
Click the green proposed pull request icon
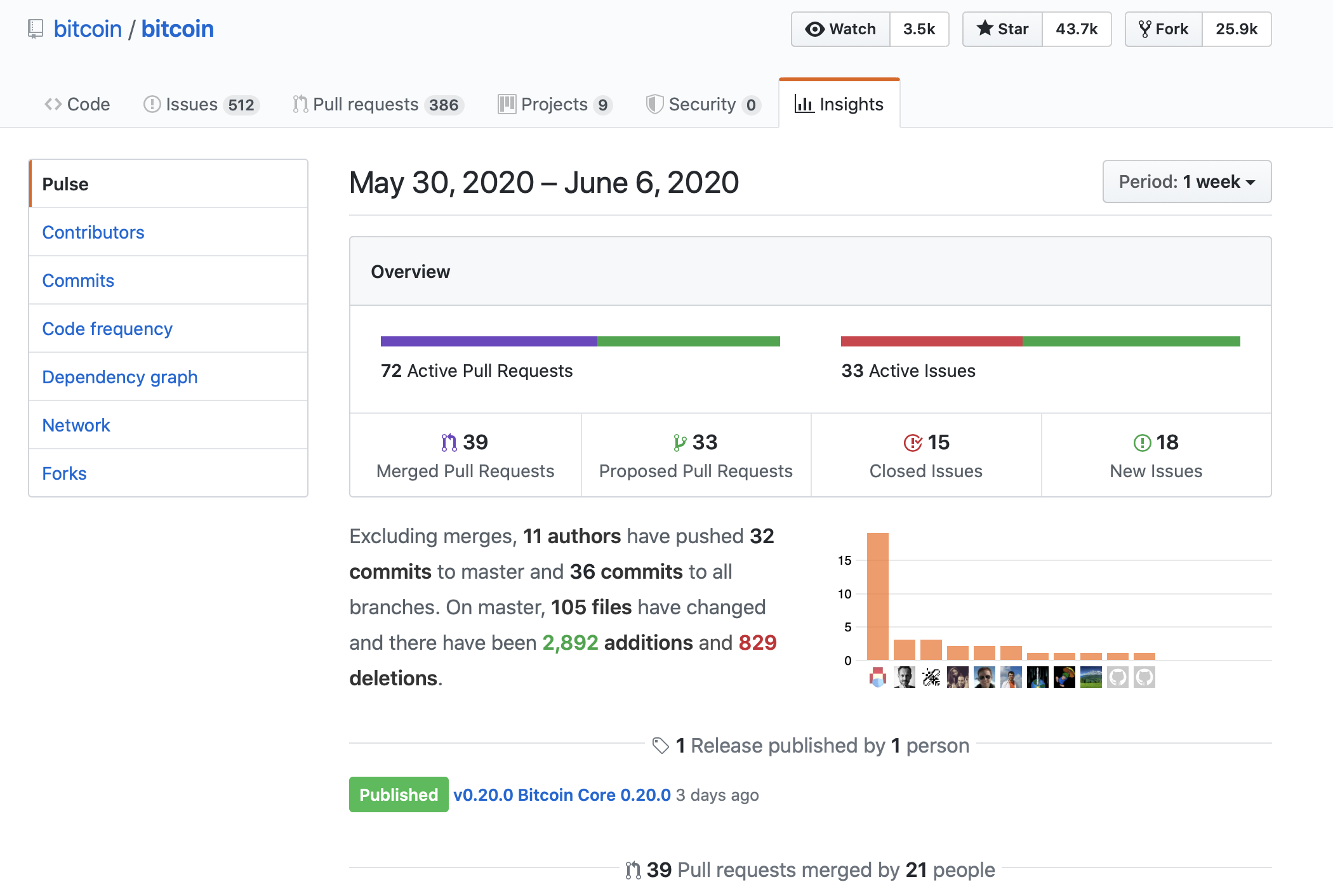coord(680,442)
